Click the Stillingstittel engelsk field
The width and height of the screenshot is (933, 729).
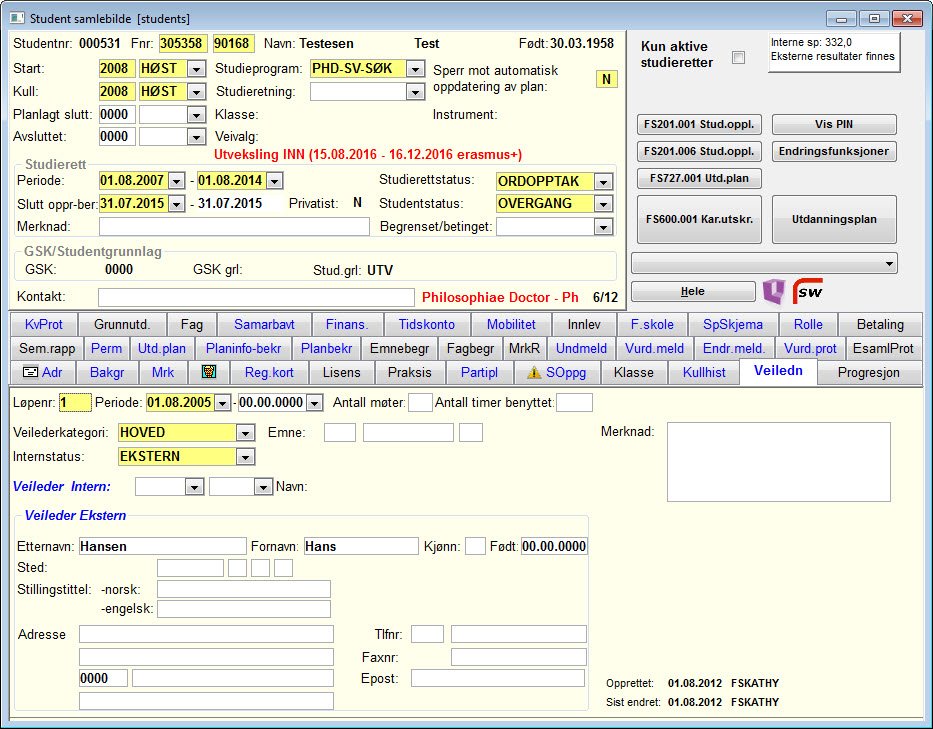244,609
